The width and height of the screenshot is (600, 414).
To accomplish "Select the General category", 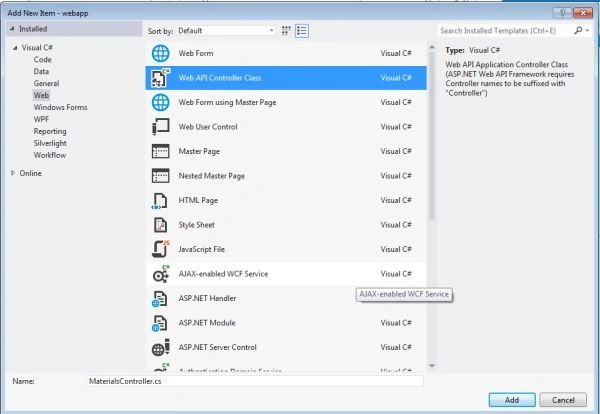I will [46, 83].
